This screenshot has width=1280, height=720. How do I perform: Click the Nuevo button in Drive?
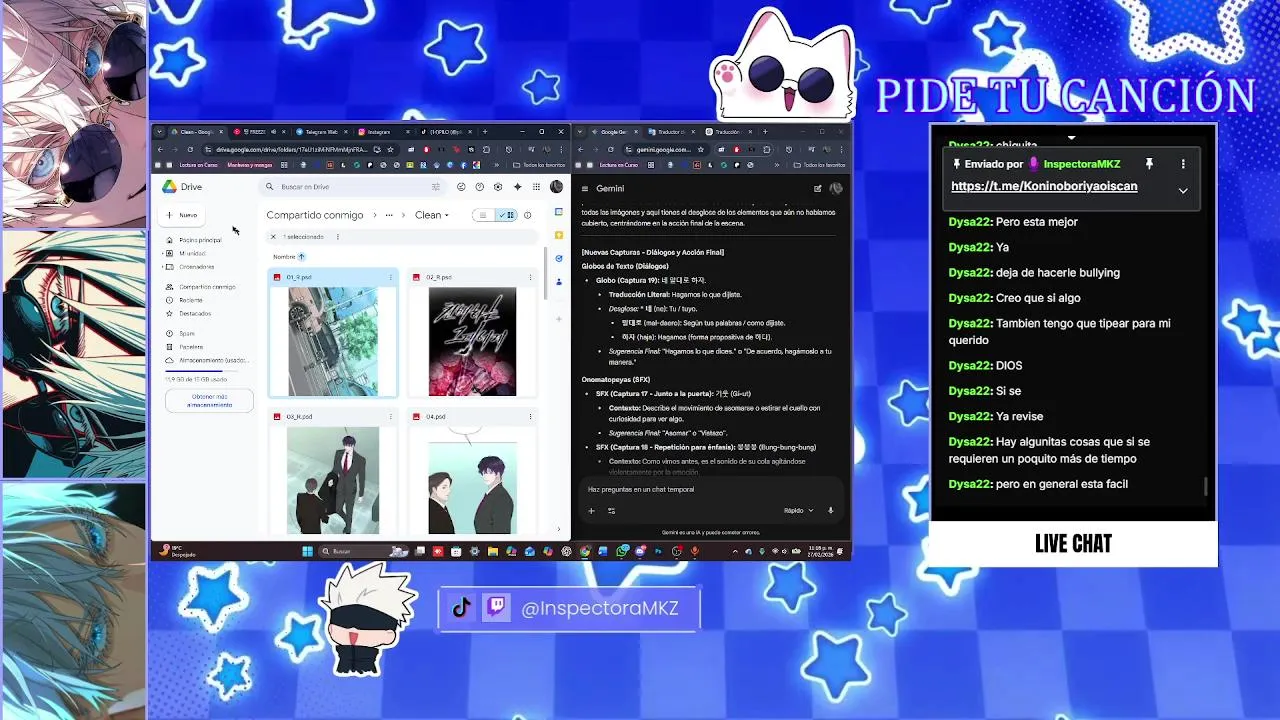point(182,215)
